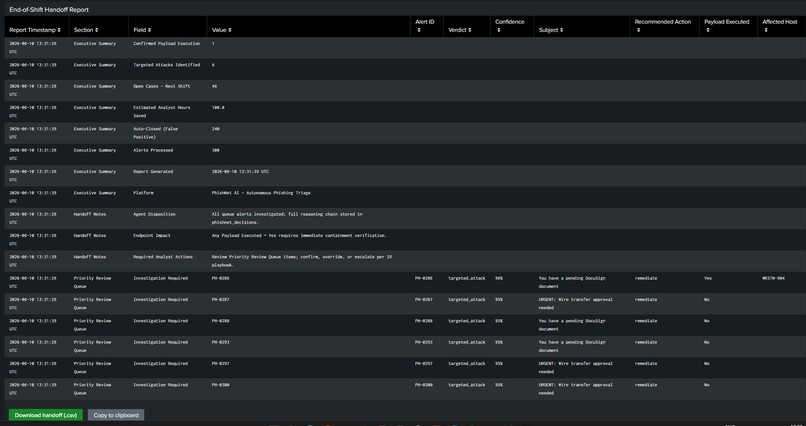Sort table by Subject column
The width and height of the screenshot is (806, 426).
click(x=551, y=30)
